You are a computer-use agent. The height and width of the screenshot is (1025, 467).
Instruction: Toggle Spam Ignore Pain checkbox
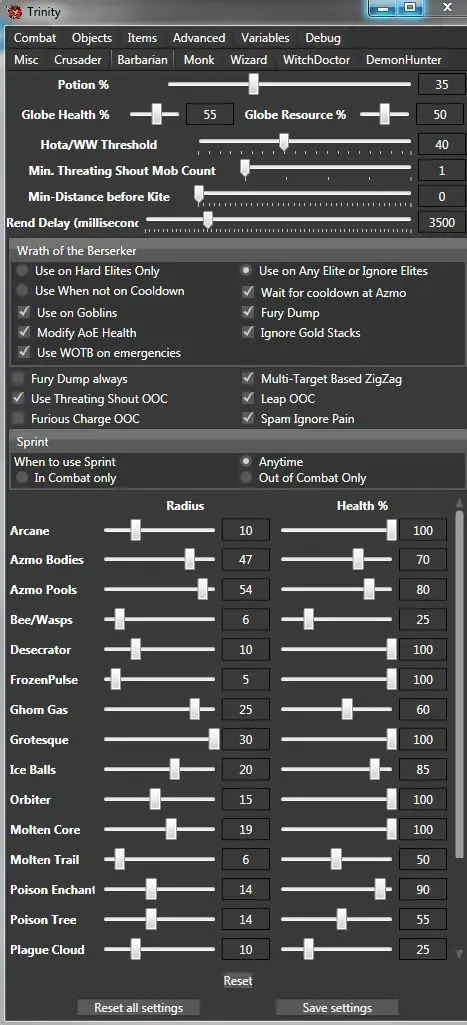[248, 418]
